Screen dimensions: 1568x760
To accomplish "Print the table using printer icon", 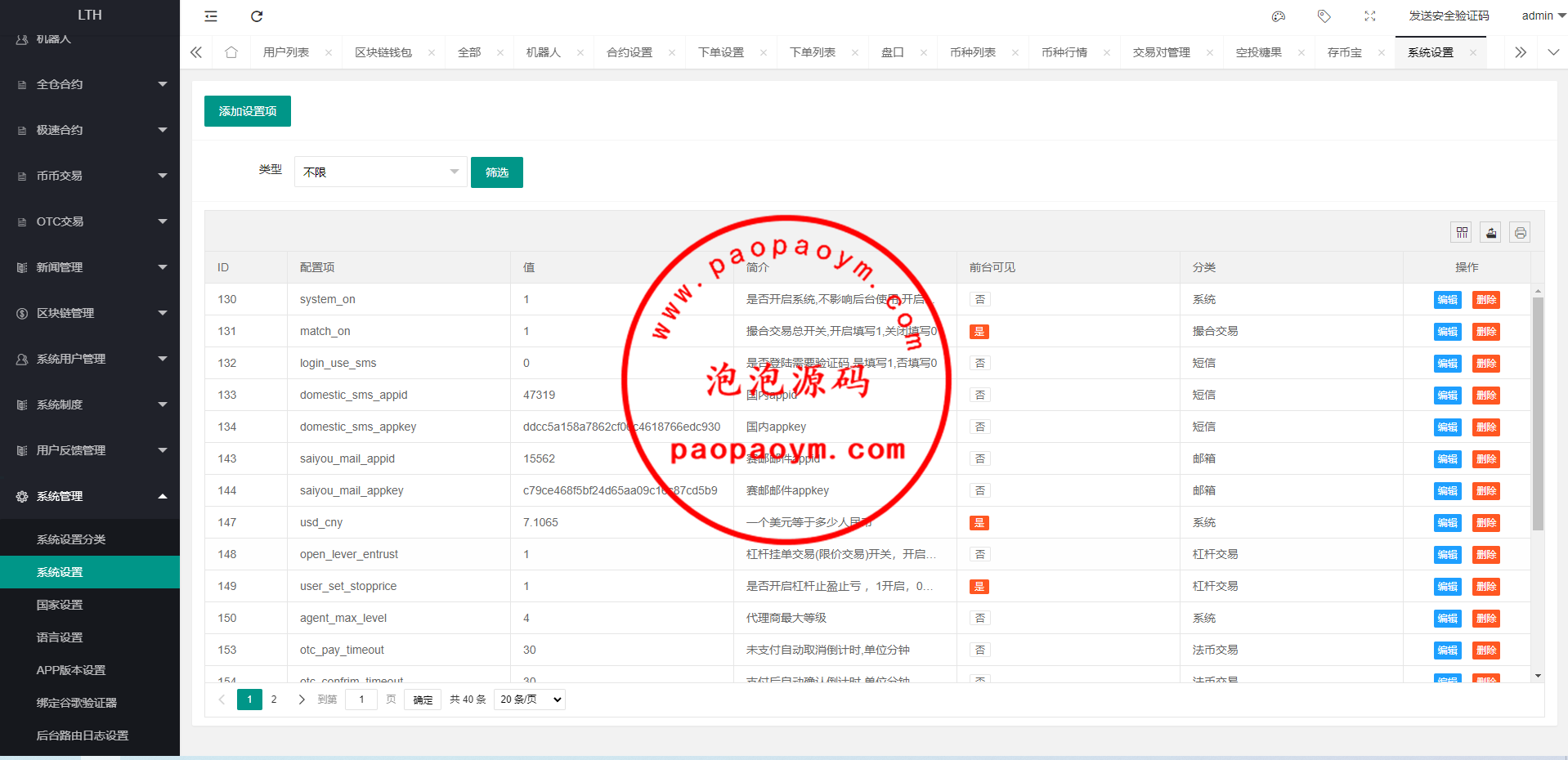I will click(x=1520, y=233).
